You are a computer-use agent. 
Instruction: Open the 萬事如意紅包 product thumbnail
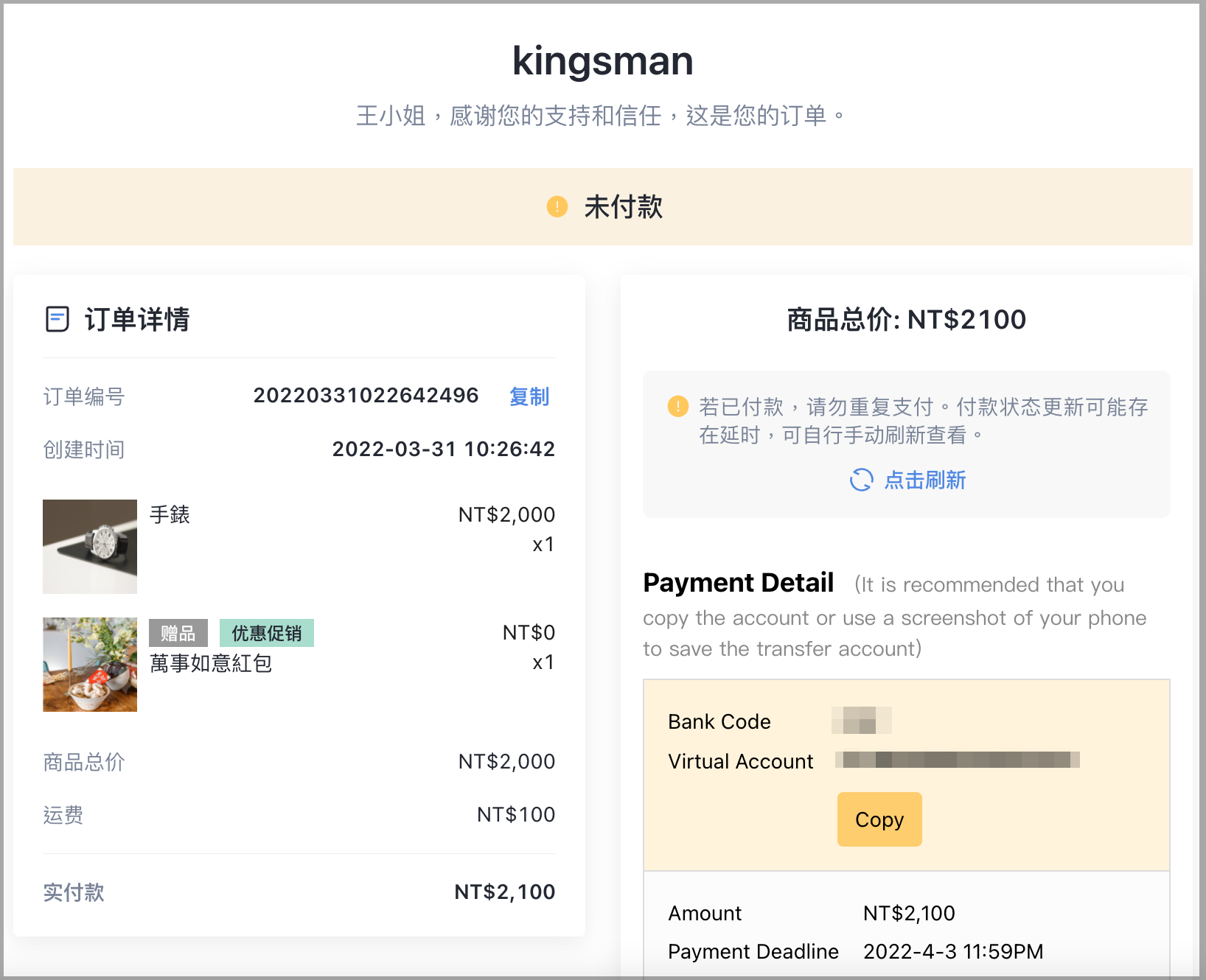coord(90,665)
